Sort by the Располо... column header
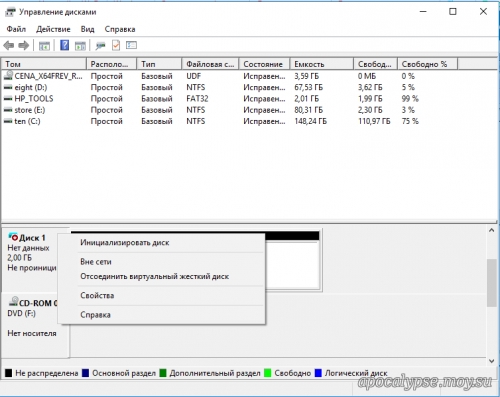The height and width of the screenshot is (397, 500). tap(112, 64)
